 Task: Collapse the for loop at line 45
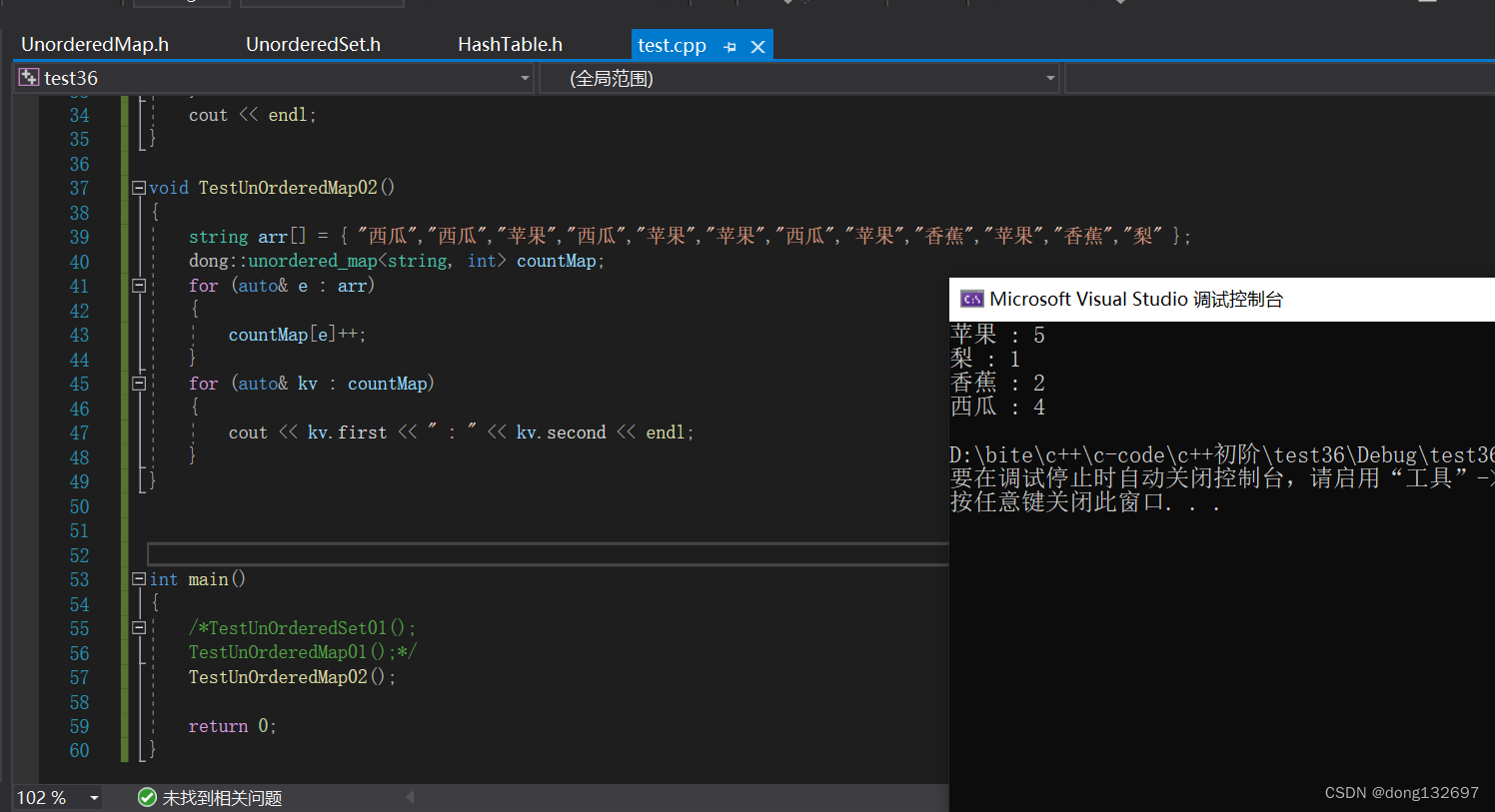tap(139, 384)
